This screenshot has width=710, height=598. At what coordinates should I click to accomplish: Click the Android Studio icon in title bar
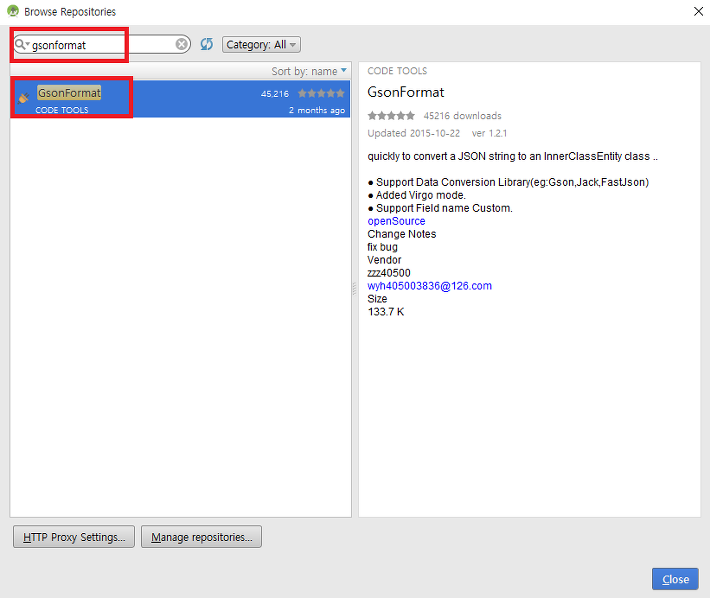(x=13, y=11)
